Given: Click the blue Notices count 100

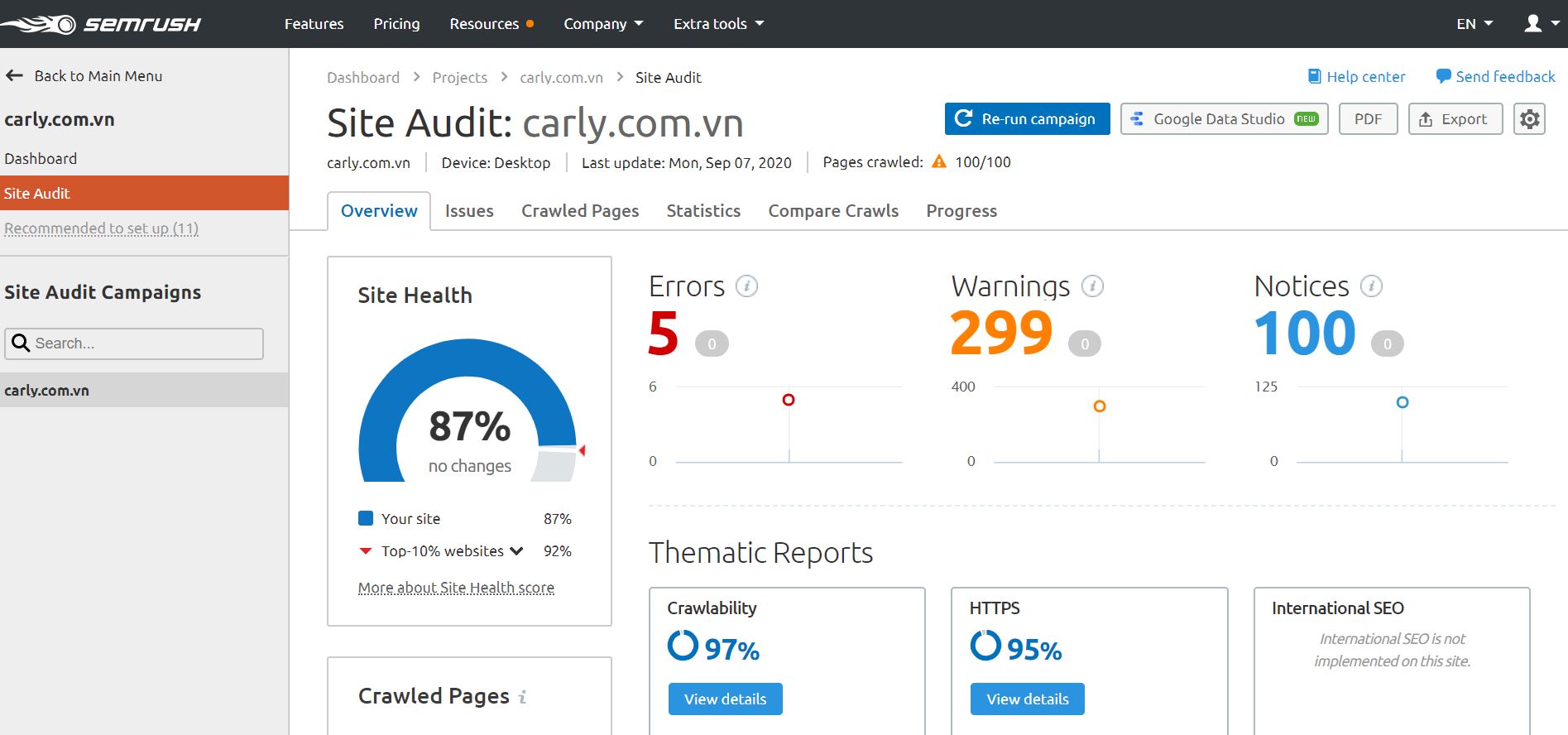Looking at the screenshot, I should pos(1305,333).
